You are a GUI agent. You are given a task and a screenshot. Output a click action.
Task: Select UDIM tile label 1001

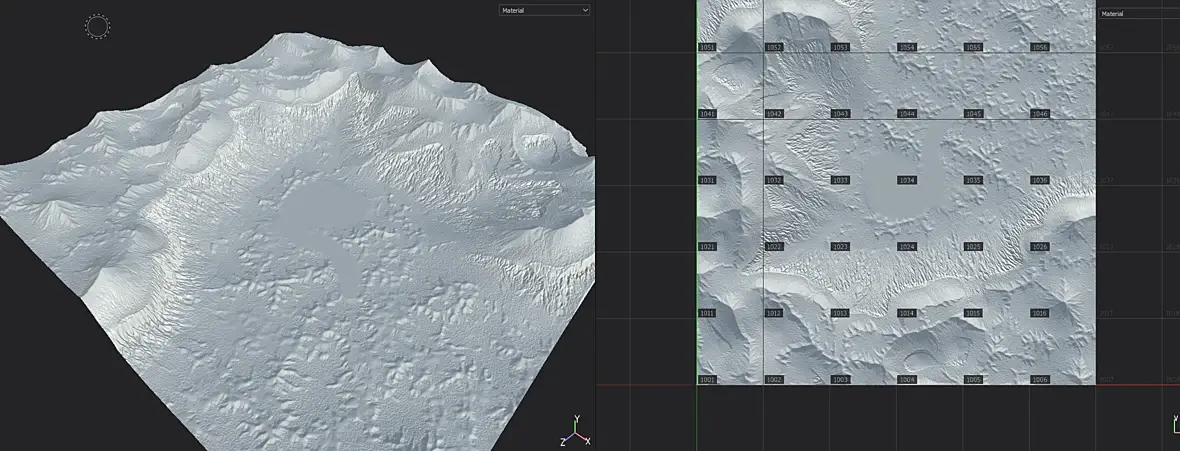(x=707, y=380)
